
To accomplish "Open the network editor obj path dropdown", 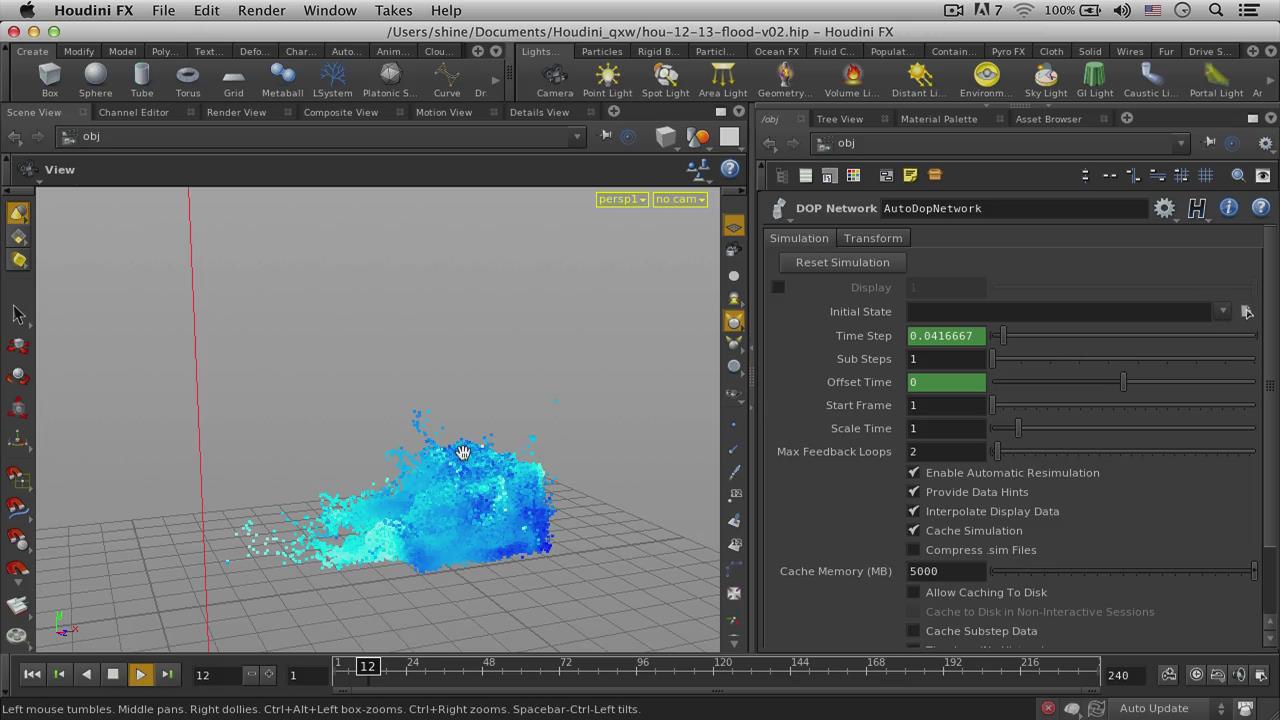I will [1180, 143].
